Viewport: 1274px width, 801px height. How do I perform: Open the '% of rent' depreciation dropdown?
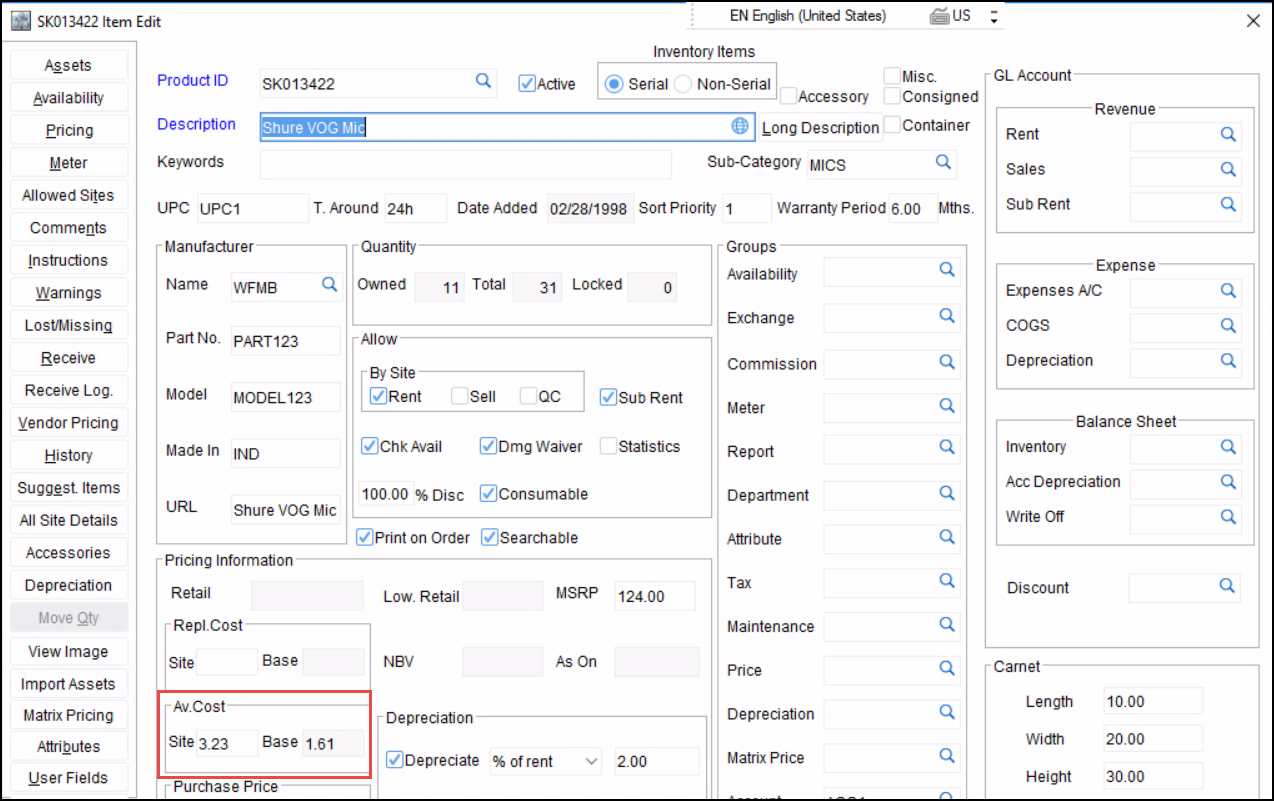point(591,761)
